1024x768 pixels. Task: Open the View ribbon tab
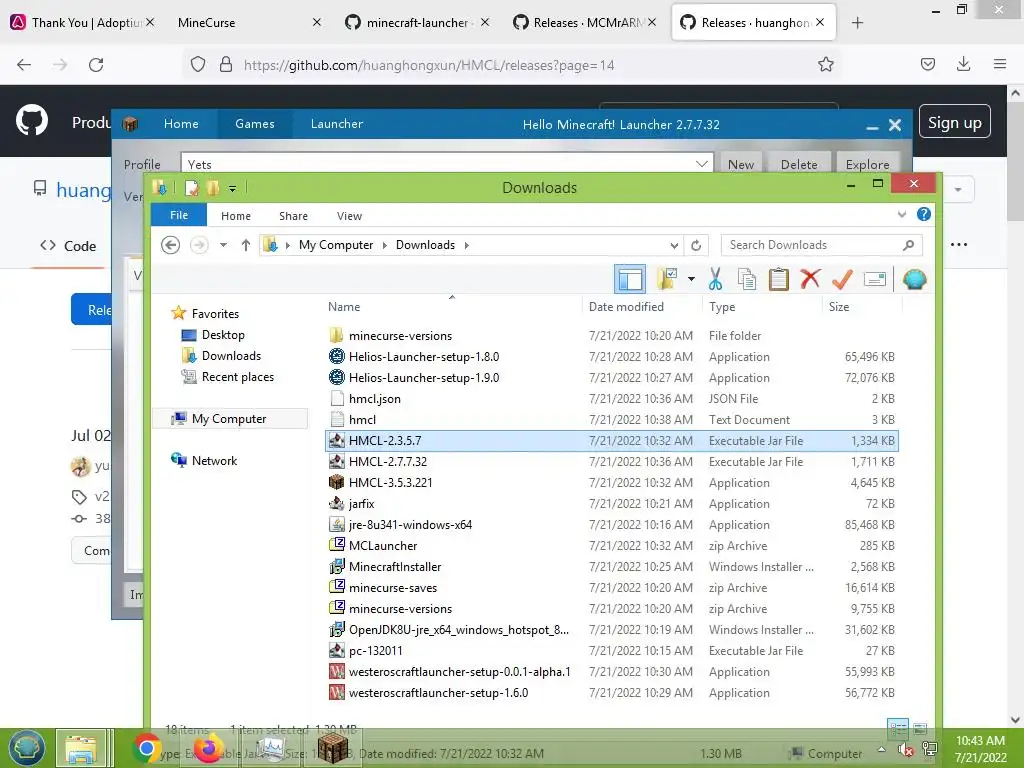[x=349, y=216]
